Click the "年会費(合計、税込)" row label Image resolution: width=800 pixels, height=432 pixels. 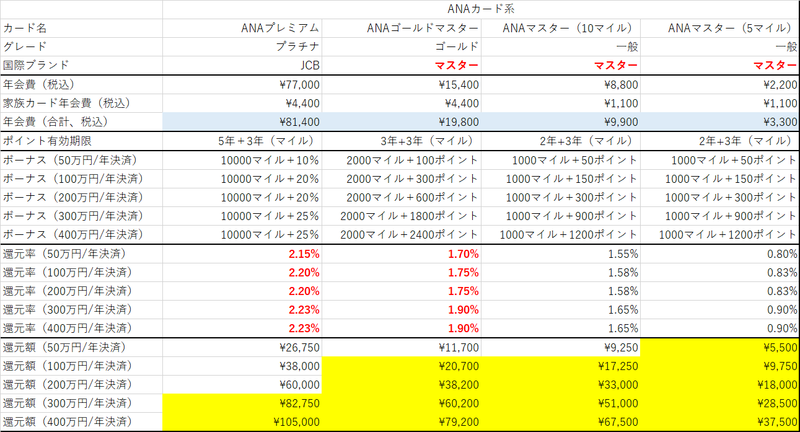click(x=55, y=122)
